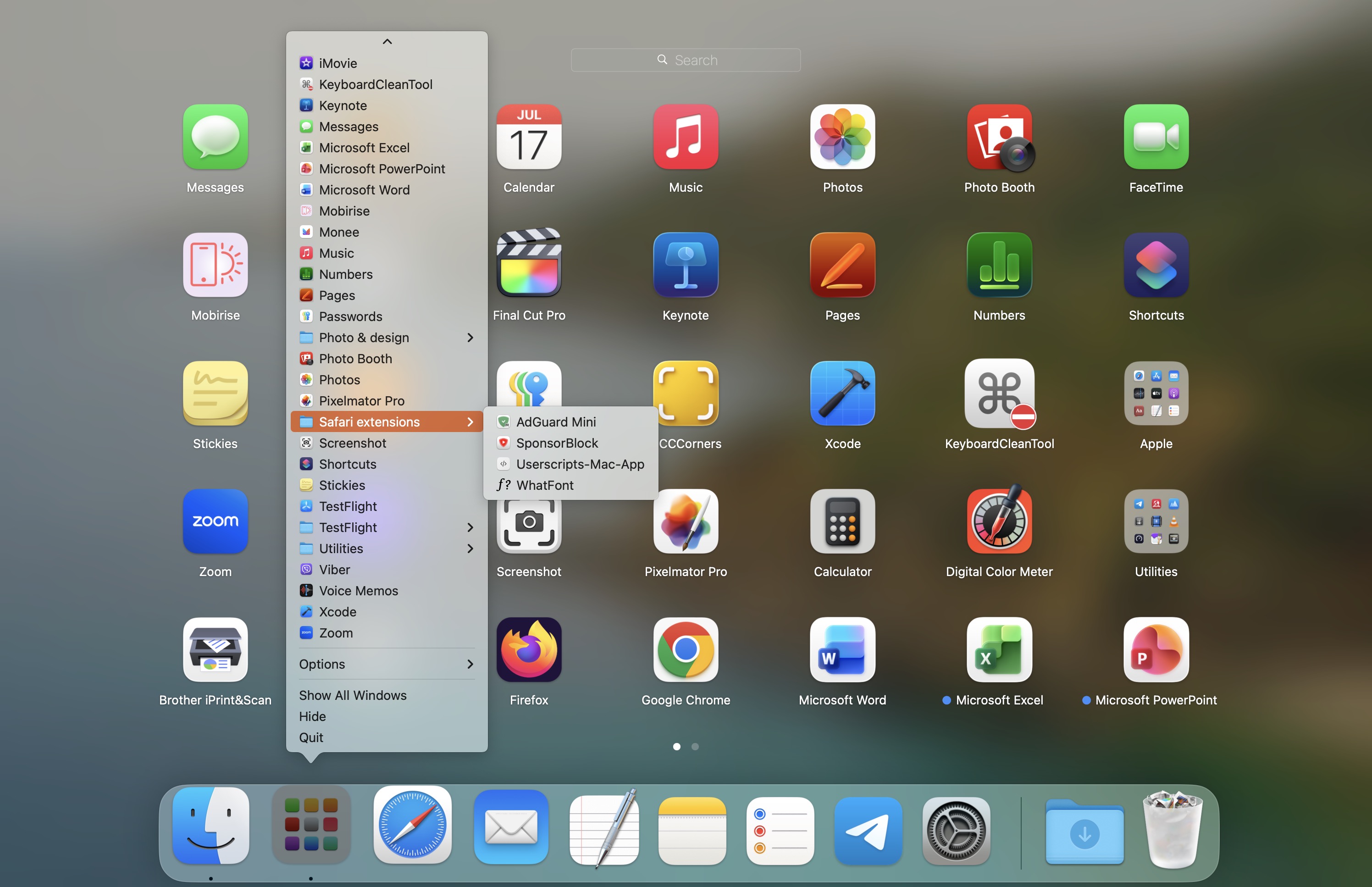Open the Calculator app
Image resolution: width=1372 pixels, height=887 pixels.
click(x=842, y=521)
